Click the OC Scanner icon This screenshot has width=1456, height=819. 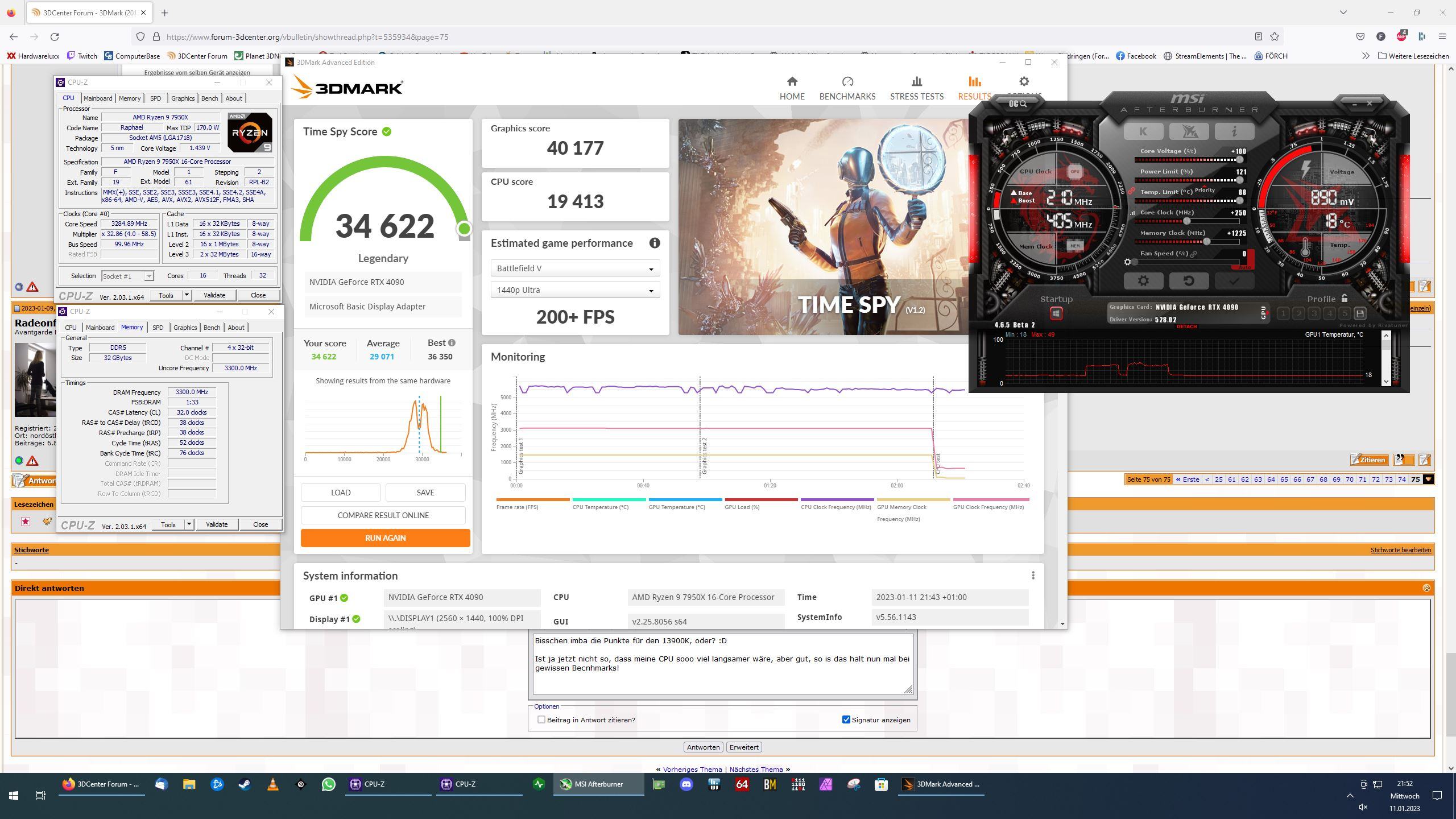coord(1017,104)
